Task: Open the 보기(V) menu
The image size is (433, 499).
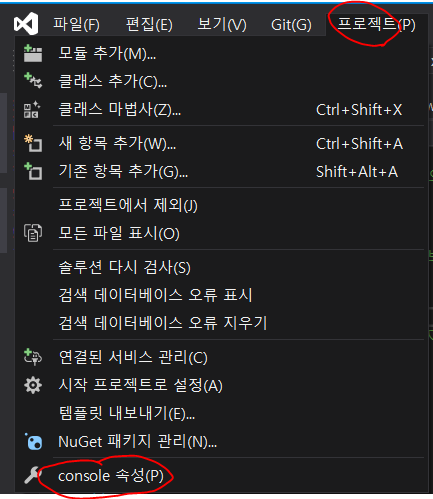Action: point(222,24)
